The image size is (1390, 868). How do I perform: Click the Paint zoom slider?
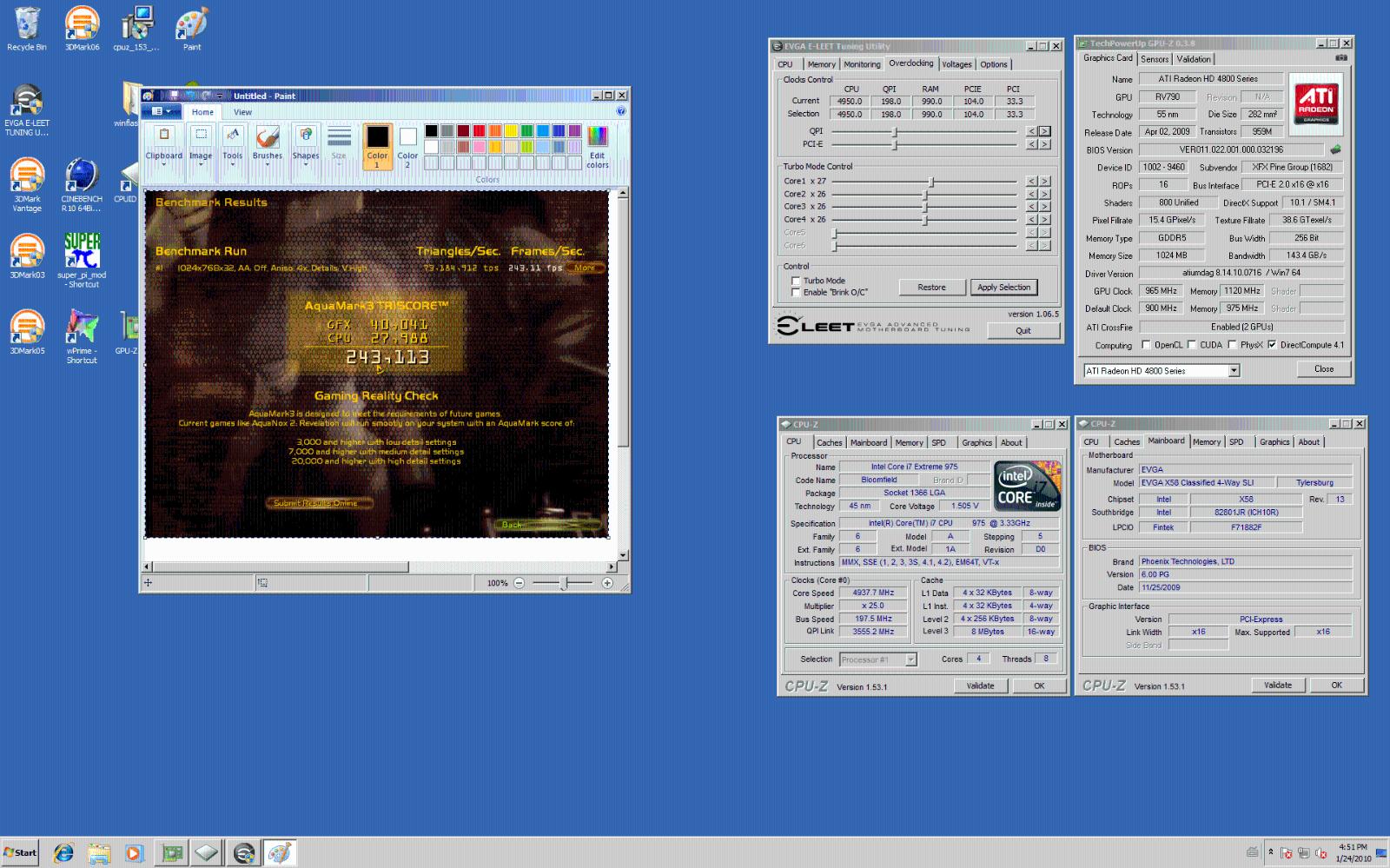[563, 583]
